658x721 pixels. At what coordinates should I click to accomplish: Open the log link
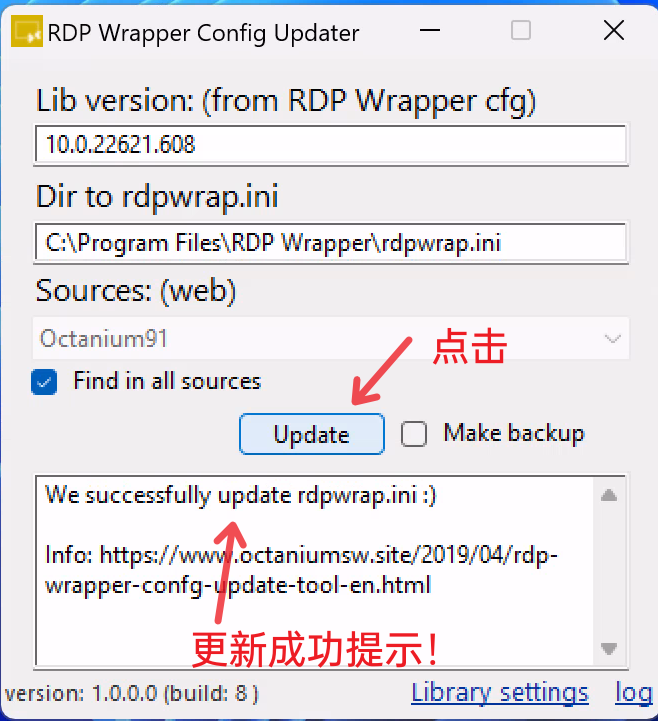tap(634, 693)
